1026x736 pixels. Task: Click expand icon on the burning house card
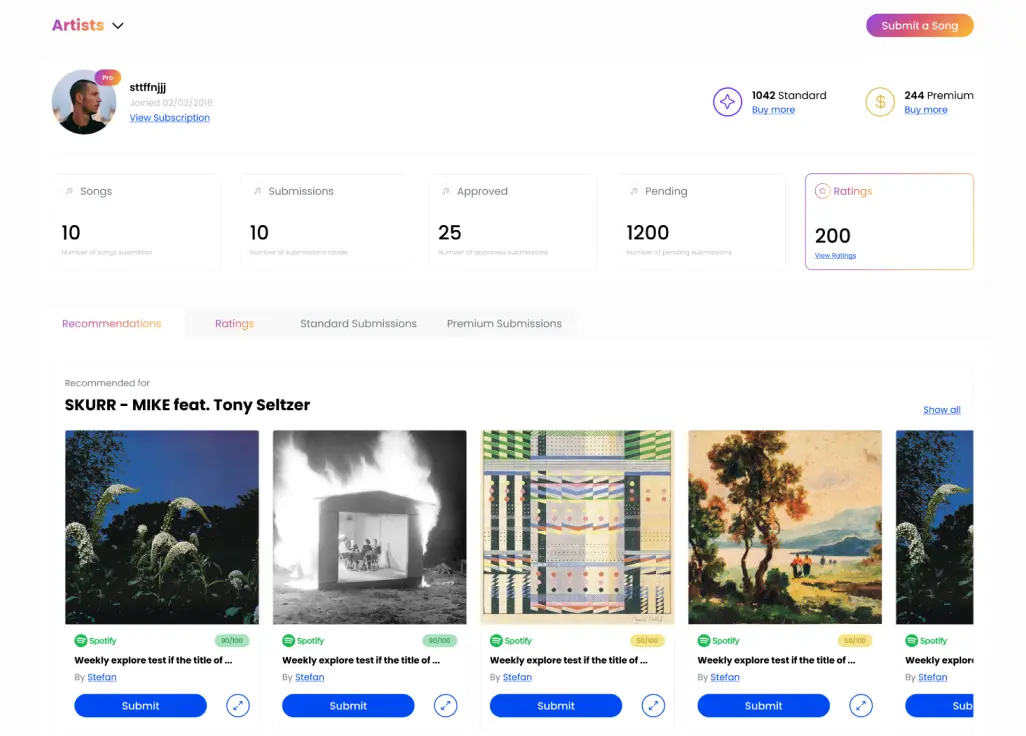tap(445, 706)
